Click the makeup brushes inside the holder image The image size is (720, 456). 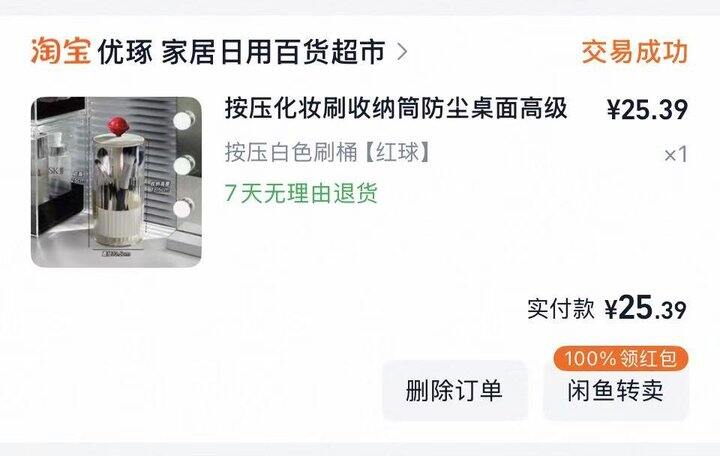click(118, 175)
